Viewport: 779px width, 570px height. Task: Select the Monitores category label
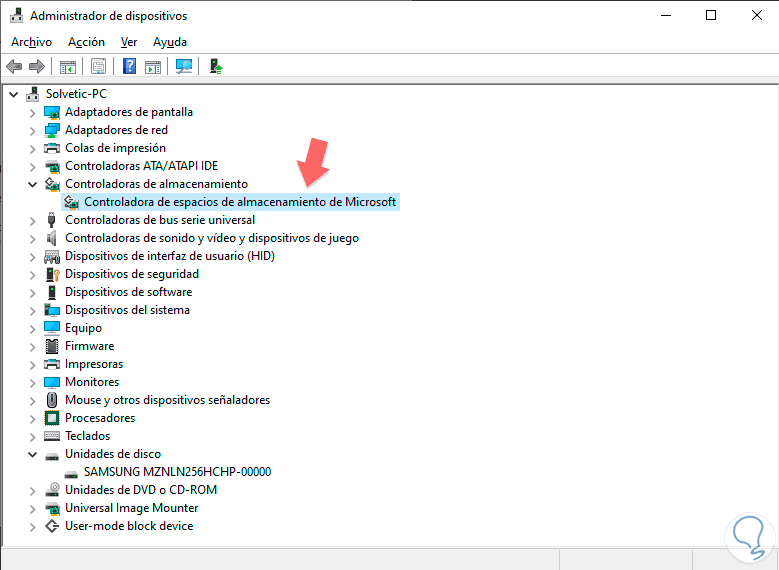pyautogui.click(x=92, y=382)
